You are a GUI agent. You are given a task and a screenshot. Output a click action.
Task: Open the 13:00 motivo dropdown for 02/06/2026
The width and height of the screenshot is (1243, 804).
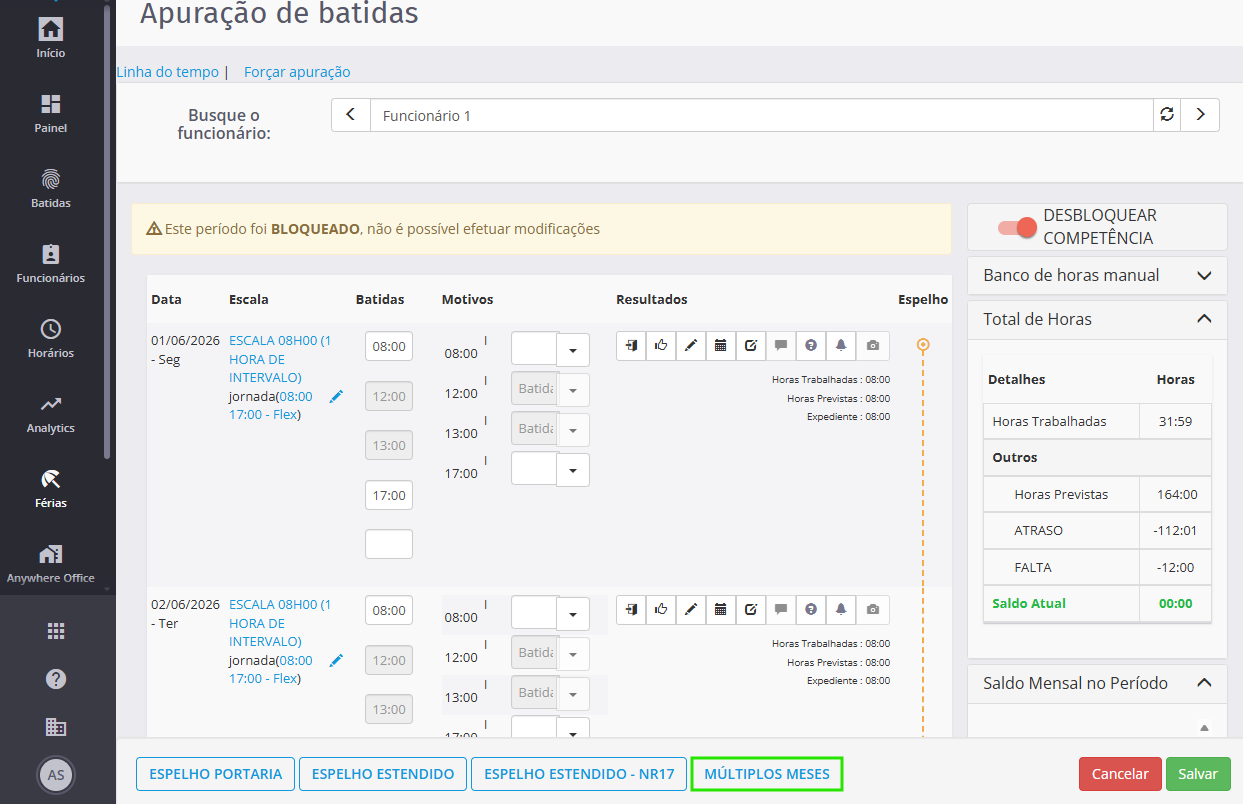pos(573,694)
